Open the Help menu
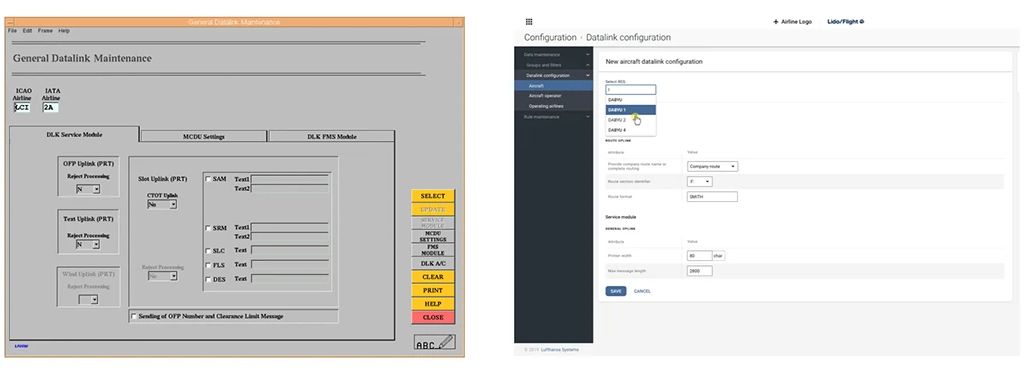Screen dimensions: 1025x370 point(64,31)
